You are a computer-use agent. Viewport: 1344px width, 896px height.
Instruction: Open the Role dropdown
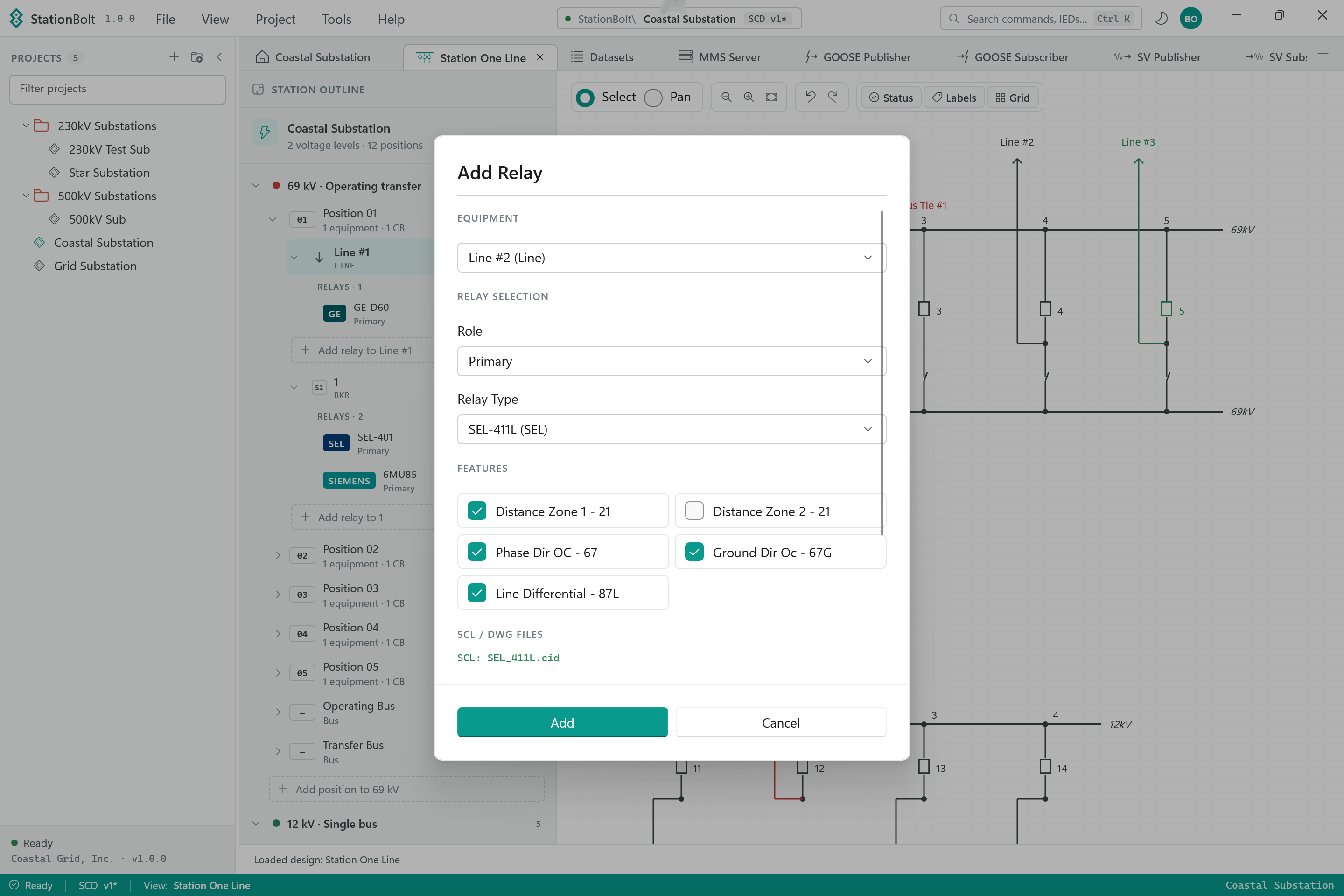pos(671,361)
